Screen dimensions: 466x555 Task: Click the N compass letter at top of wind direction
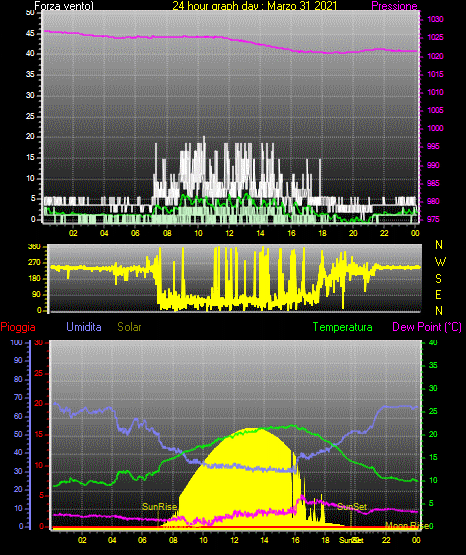(x=439, y=245)
